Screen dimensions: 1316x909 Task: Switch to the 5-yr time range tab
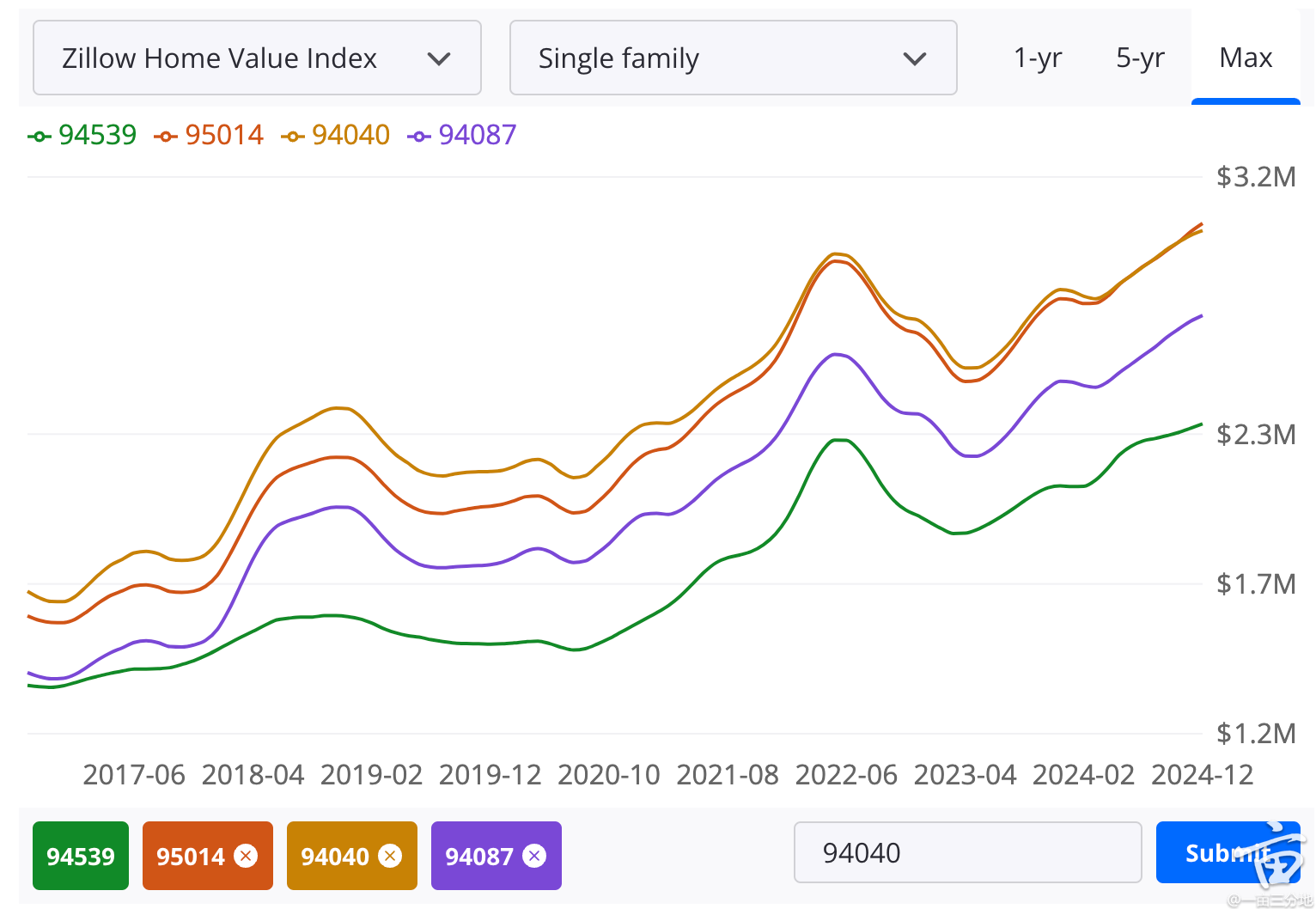[1140, 58]
